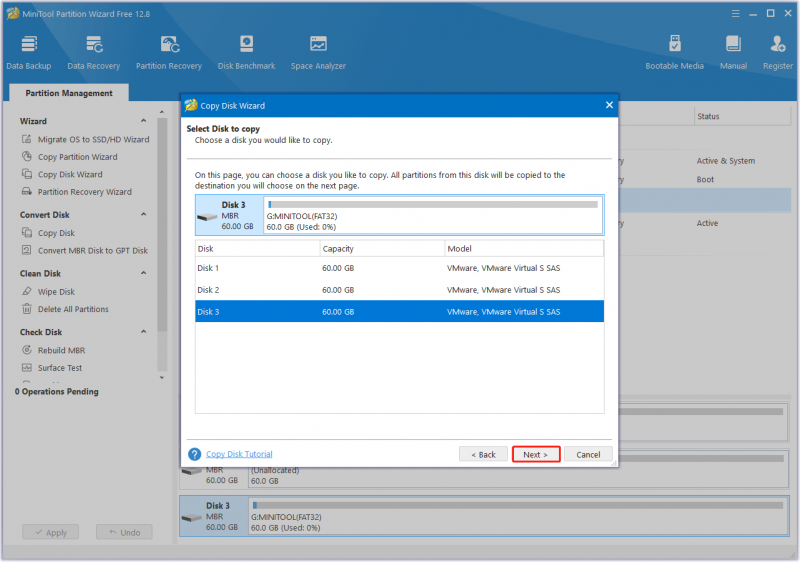
Task: Launch Partition Recovery from toolbar
Action: 169,52
